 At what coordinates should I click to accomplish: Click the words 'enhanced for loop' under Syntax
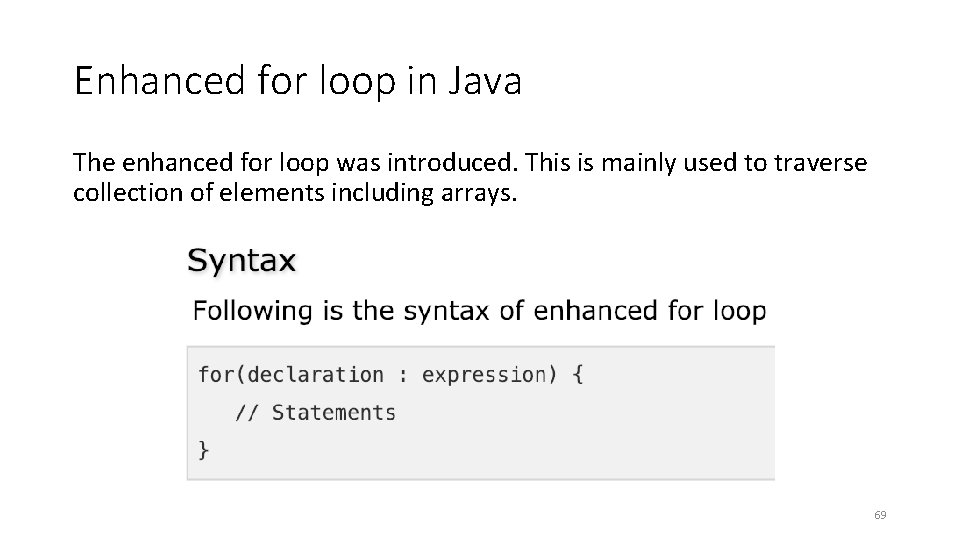tap(650, 310)
